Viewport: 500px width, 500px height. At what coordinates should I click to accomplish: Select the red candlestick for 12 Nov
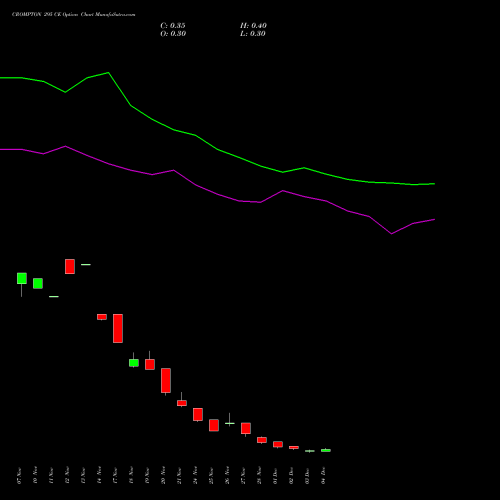[70, 266]
